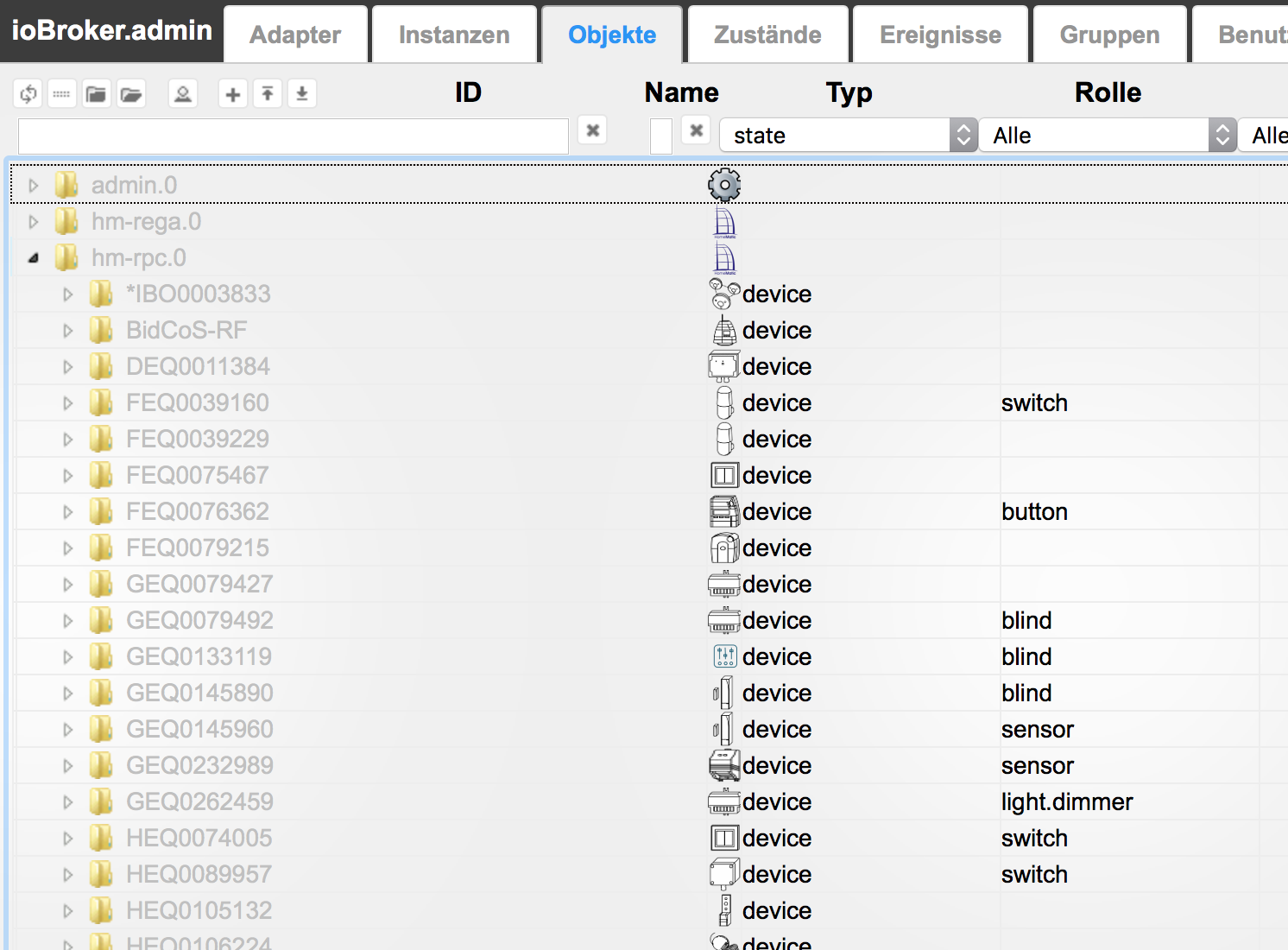Click the upload arrow icon in the toolbar

[268, 94]
